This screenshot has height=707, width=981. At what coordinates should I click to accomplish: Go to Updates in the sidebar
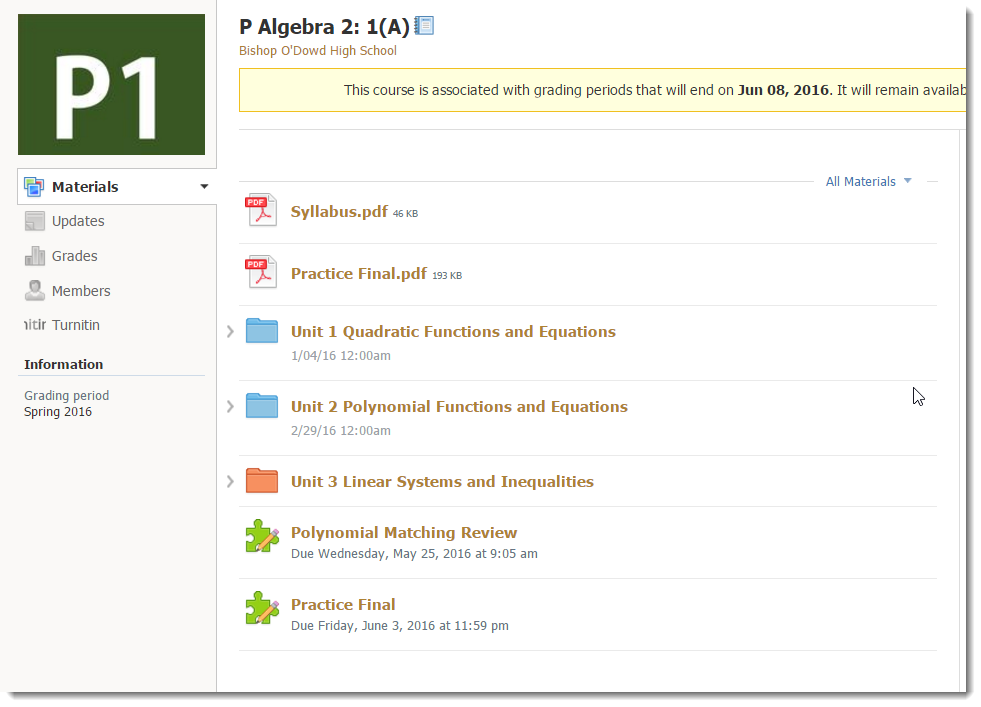pos(78,221)
